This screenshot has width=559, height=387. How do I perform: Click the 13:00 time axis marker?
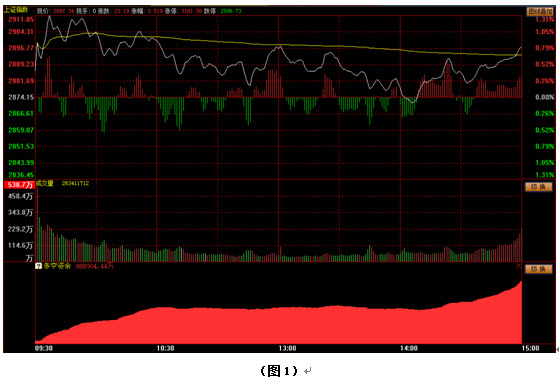click(287, 348)
